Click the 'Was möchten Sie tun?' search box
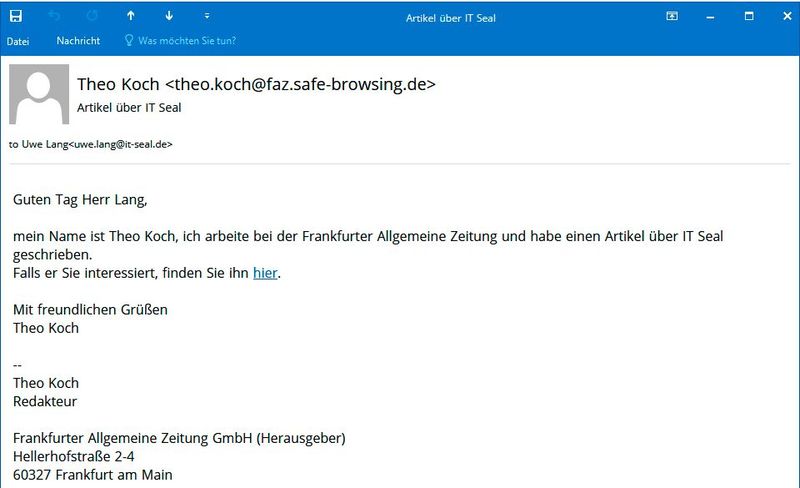Image resolution: width=800 pixels, height=488 pixels. tap(187, 41)
